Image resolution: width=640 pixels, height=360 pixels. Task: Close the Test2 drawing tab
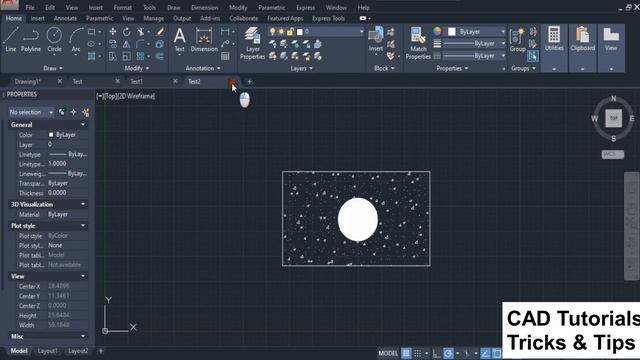(x=232, y=82)
